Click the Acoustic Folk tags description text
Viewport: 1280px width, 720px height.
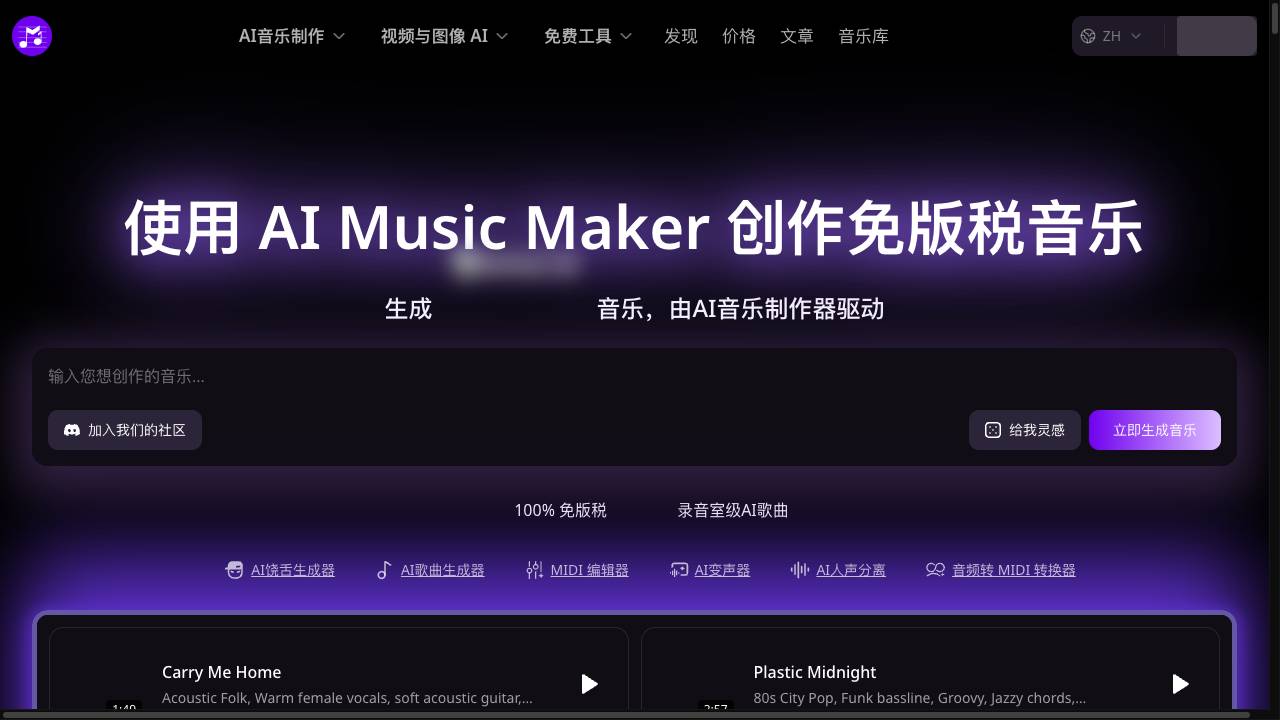click(347, 698)
